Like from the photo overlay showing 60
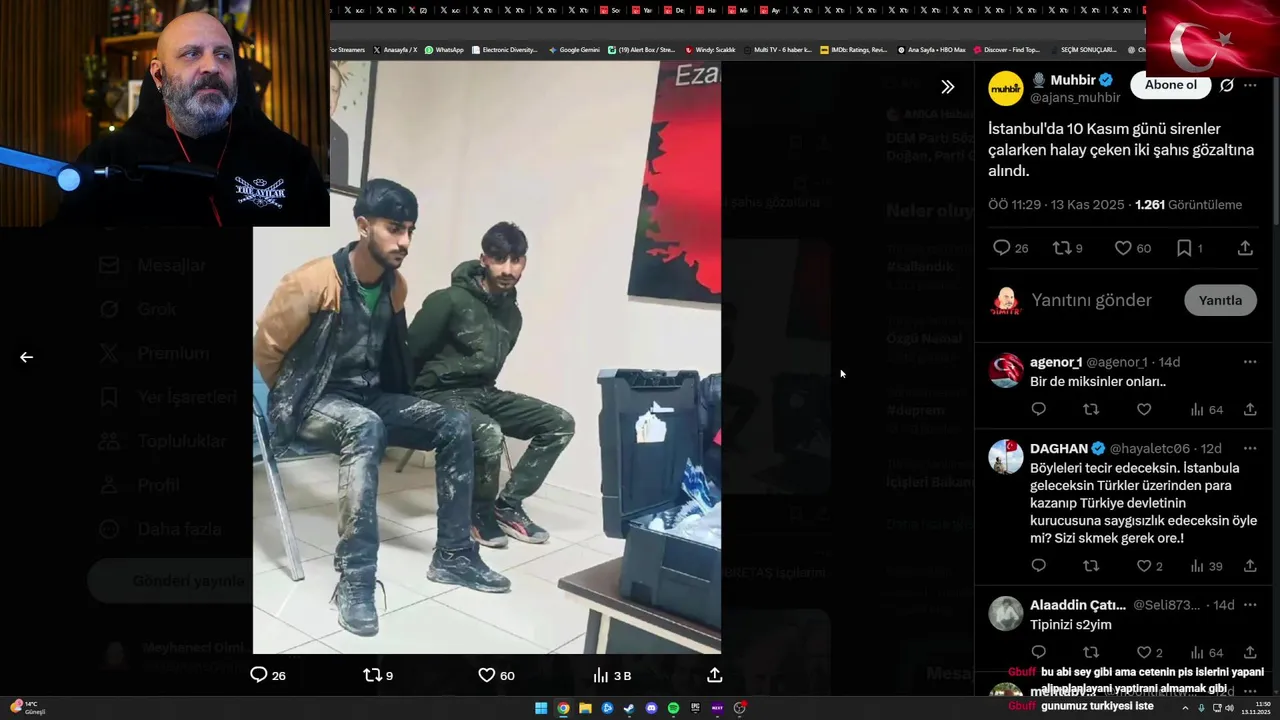1280x720 pixels. [496, 675]
